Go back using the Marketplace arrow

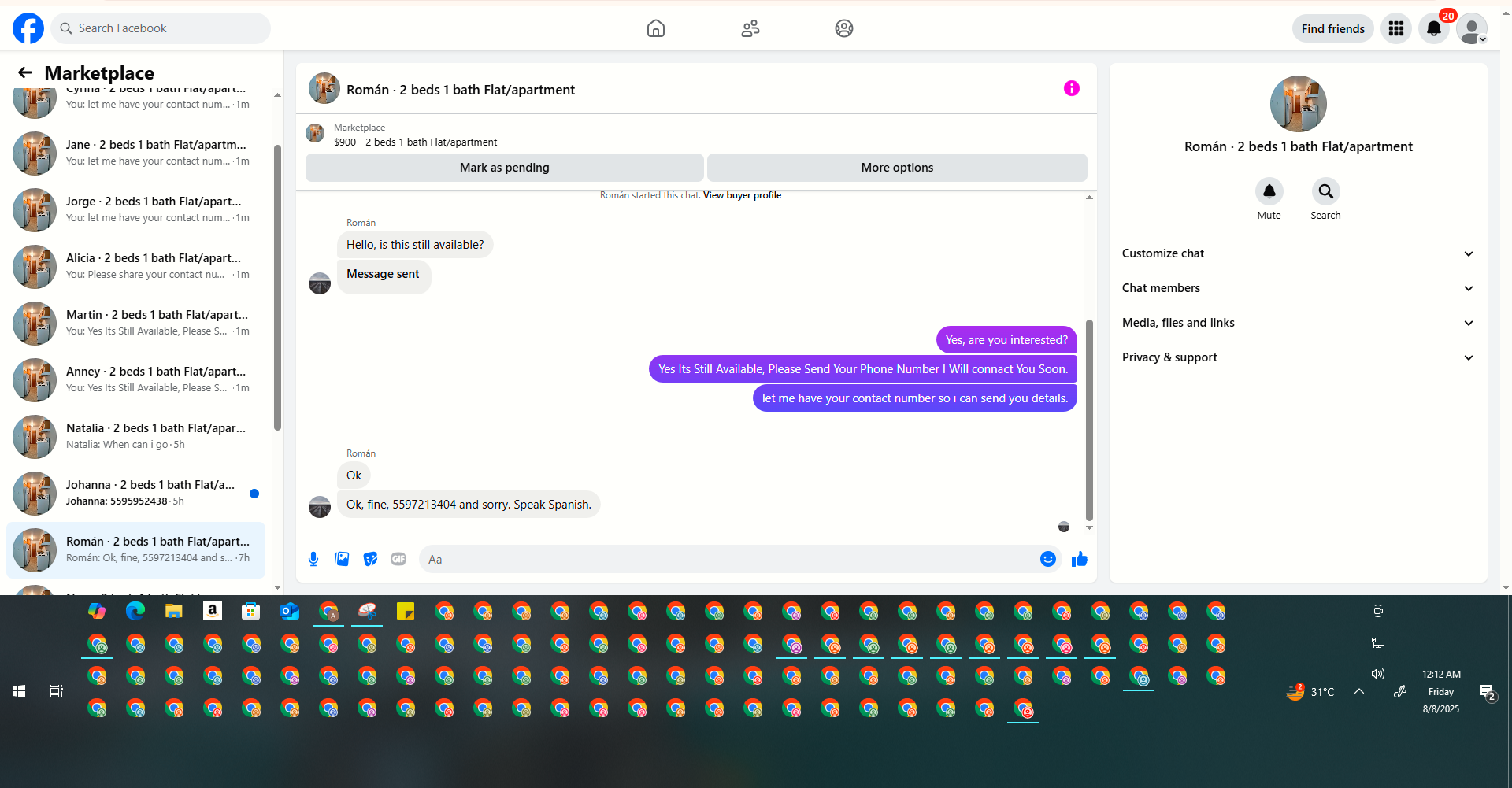25,72
